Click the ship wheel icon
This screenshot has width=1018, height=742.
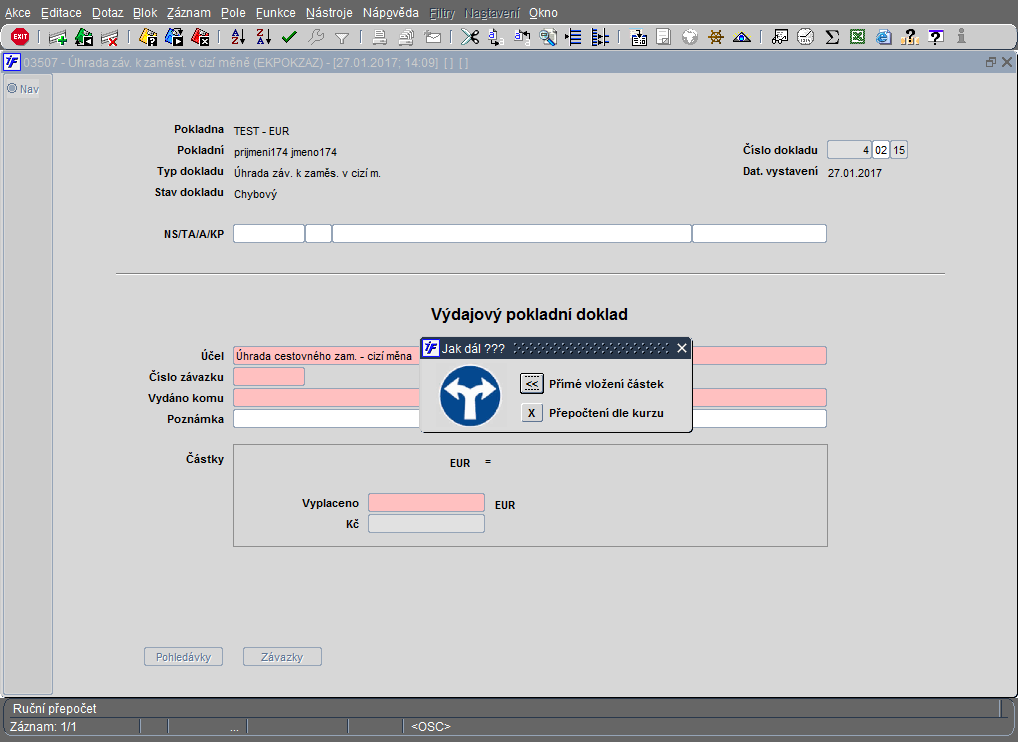pos(715,37)
